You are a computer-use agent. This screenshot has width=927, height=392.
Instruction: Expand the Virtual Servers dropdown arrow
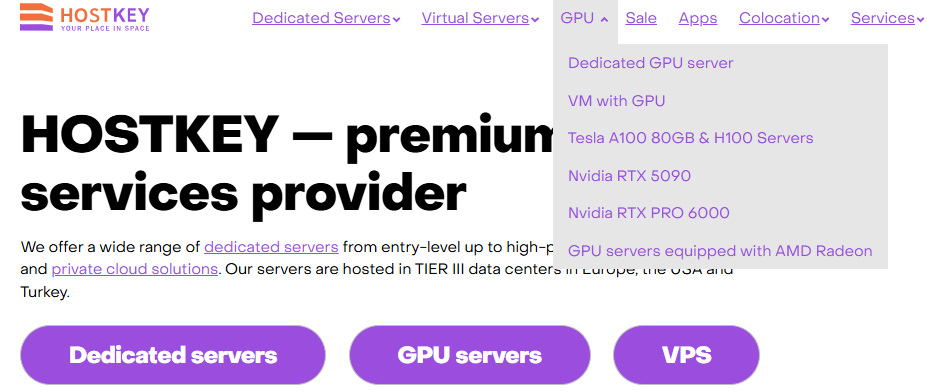click(535, 20)
